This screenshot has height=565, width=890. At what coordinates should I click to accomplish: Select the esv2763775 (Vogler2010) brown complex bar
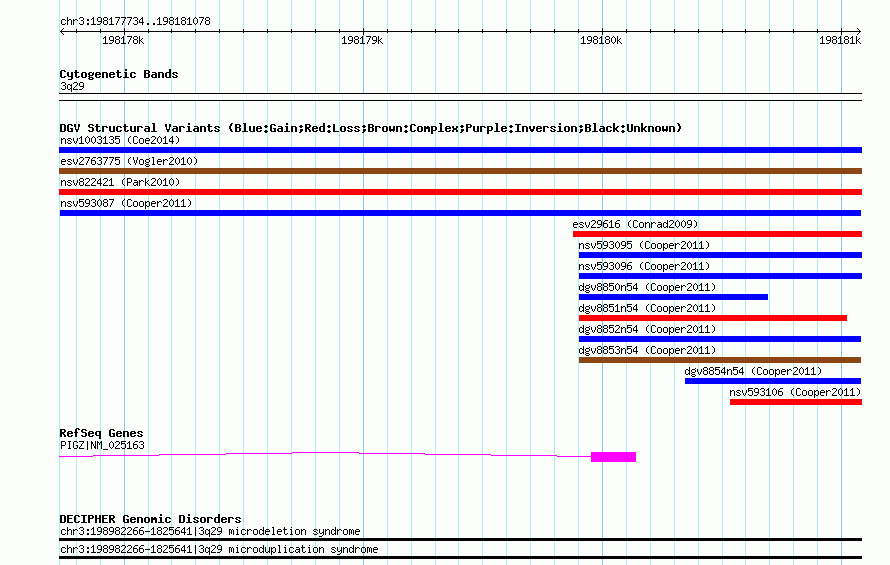pos(460,171)
